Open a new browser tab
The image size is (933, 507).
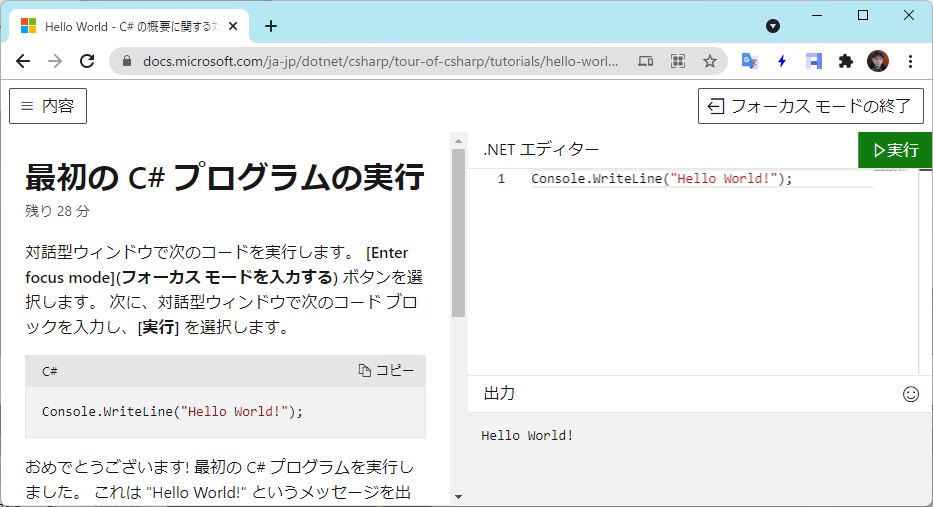[x=271, y=26]
